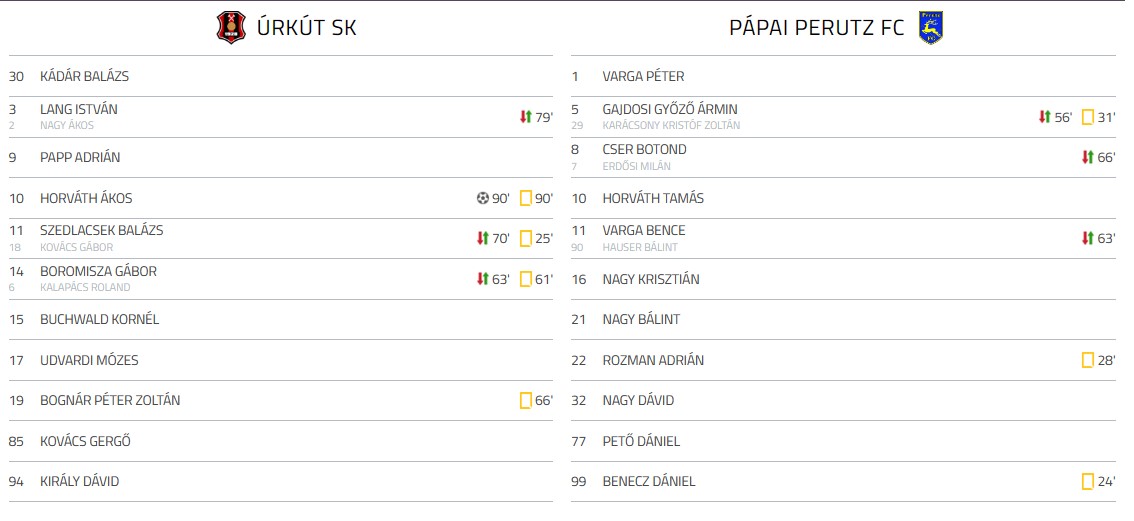Click Boromisza Gábor's substitution arrows icon
1134x521 pixels.
(483, 279)
